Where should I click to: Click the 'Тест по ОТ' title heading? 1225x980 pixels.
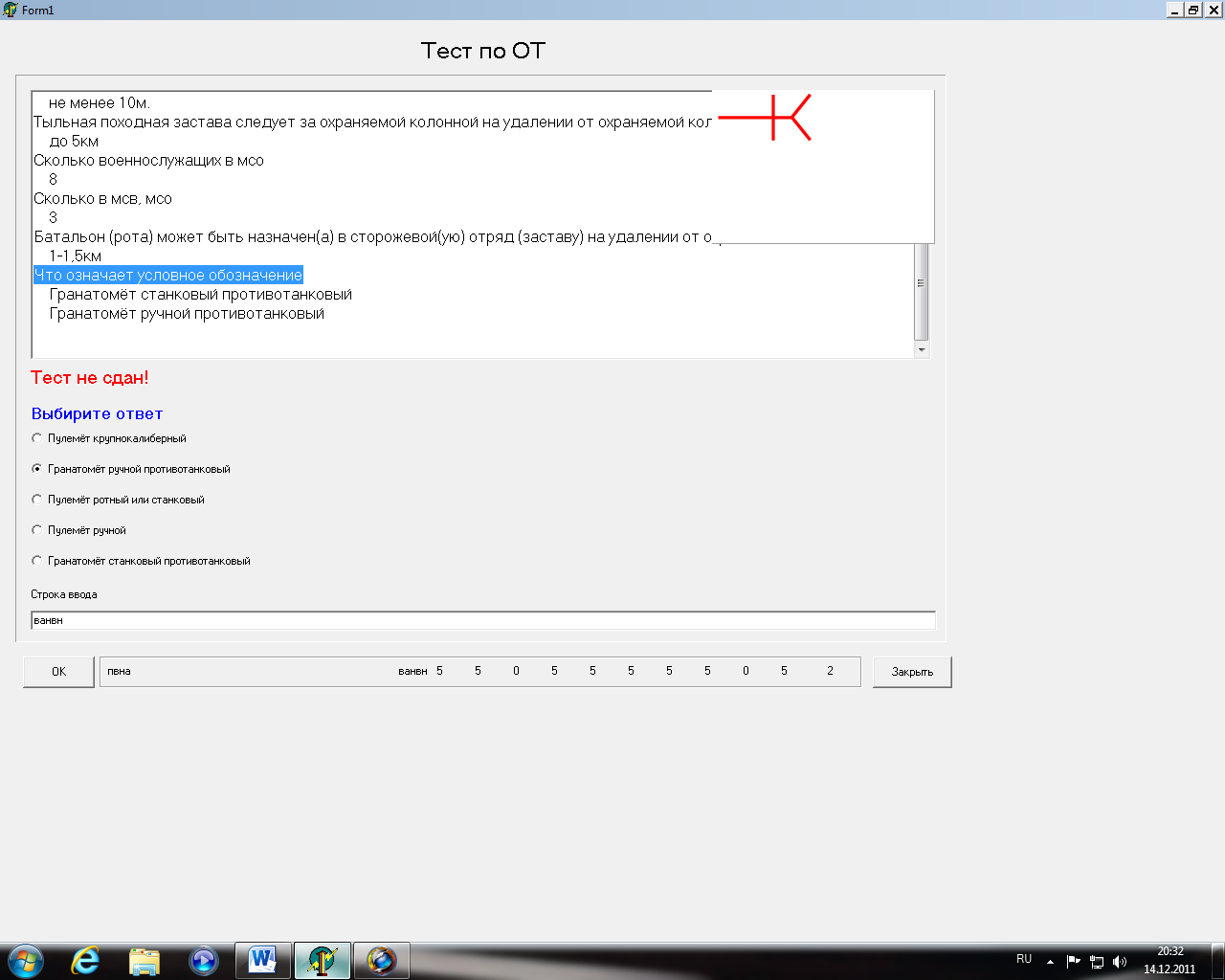pyautogui.click(x=483, y=51)
